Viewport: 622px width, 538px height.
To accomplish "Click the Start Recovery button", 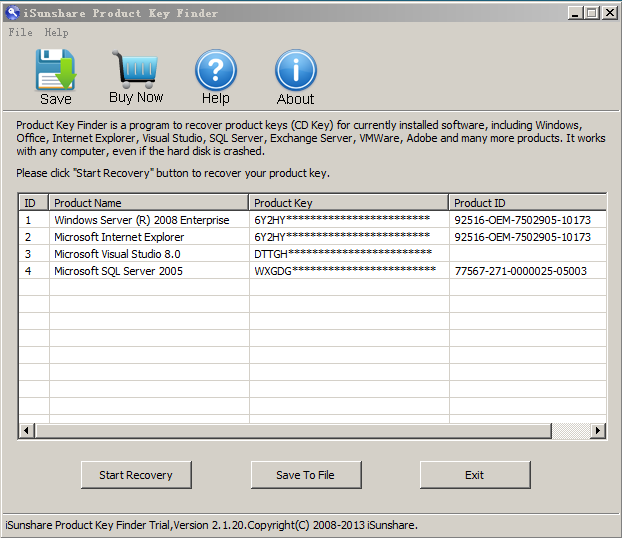I will pyautogui.click(x=136, y=475).
